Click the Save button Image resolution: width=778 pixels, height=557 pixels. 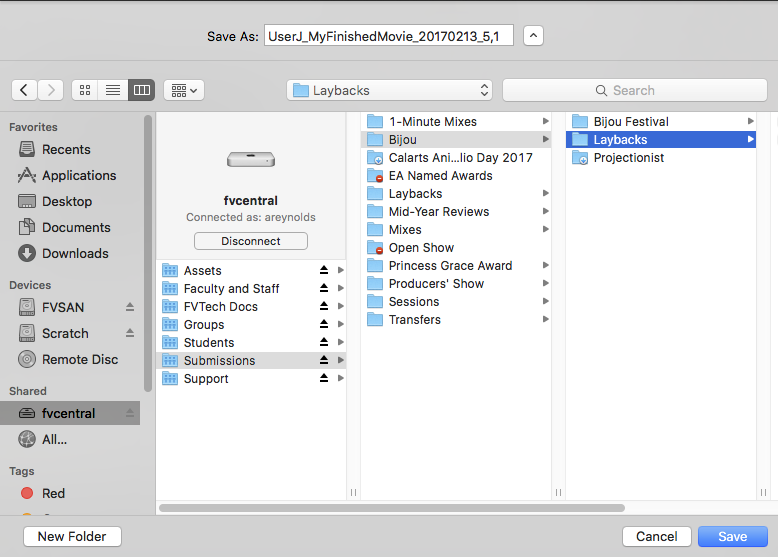732,537
